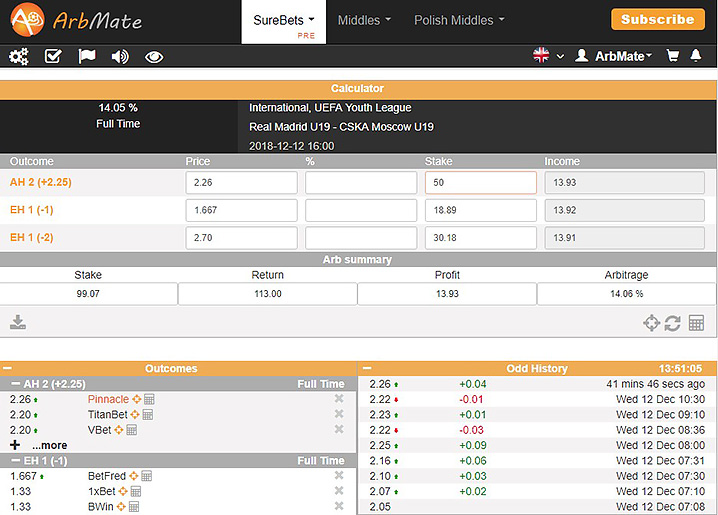Click the refresh arrows icon in calculator

click(x=672, y=323)
